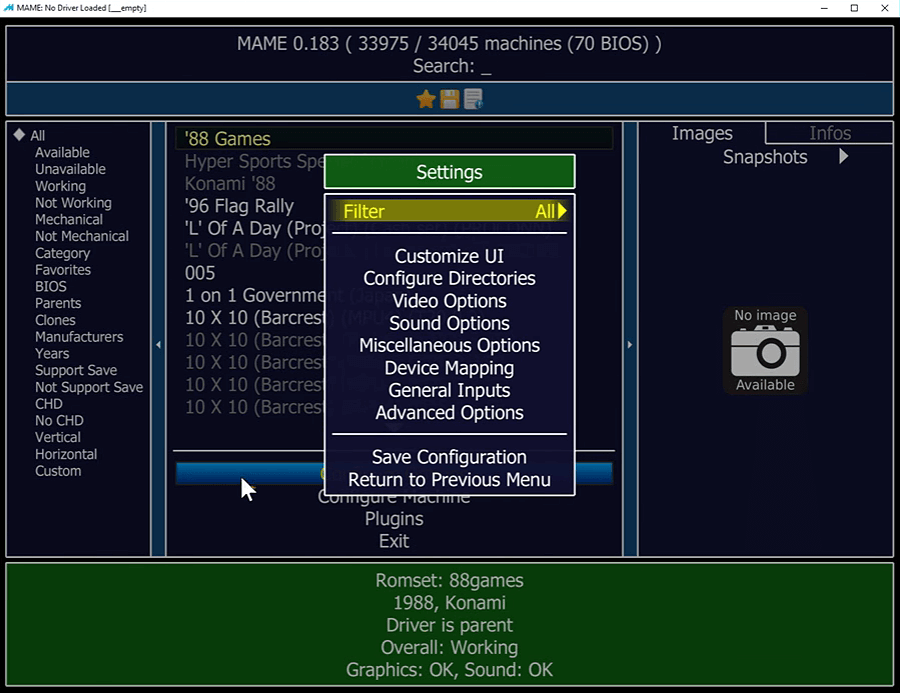Screen dimensions: 900x693
Task: Choose the No CHD filter
Action: (59, 420)
